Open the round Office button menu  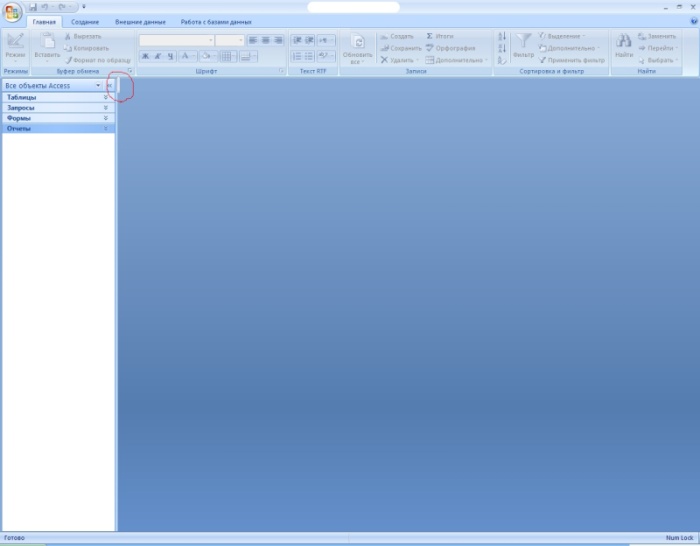click(12, 12)
